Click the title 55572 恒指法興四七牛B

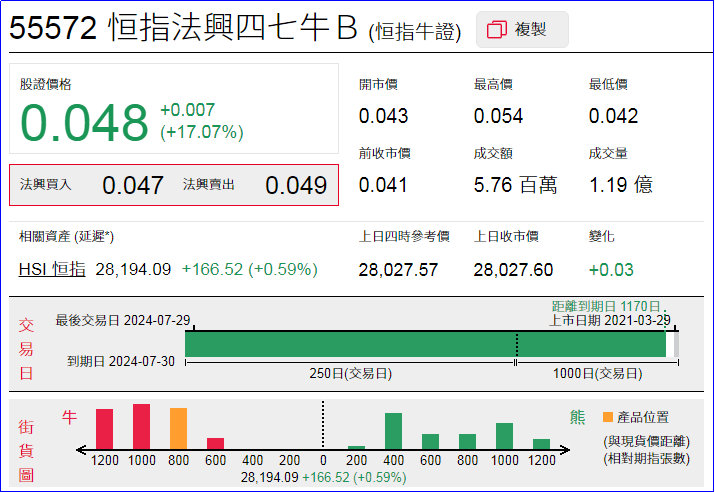point(183,27)
